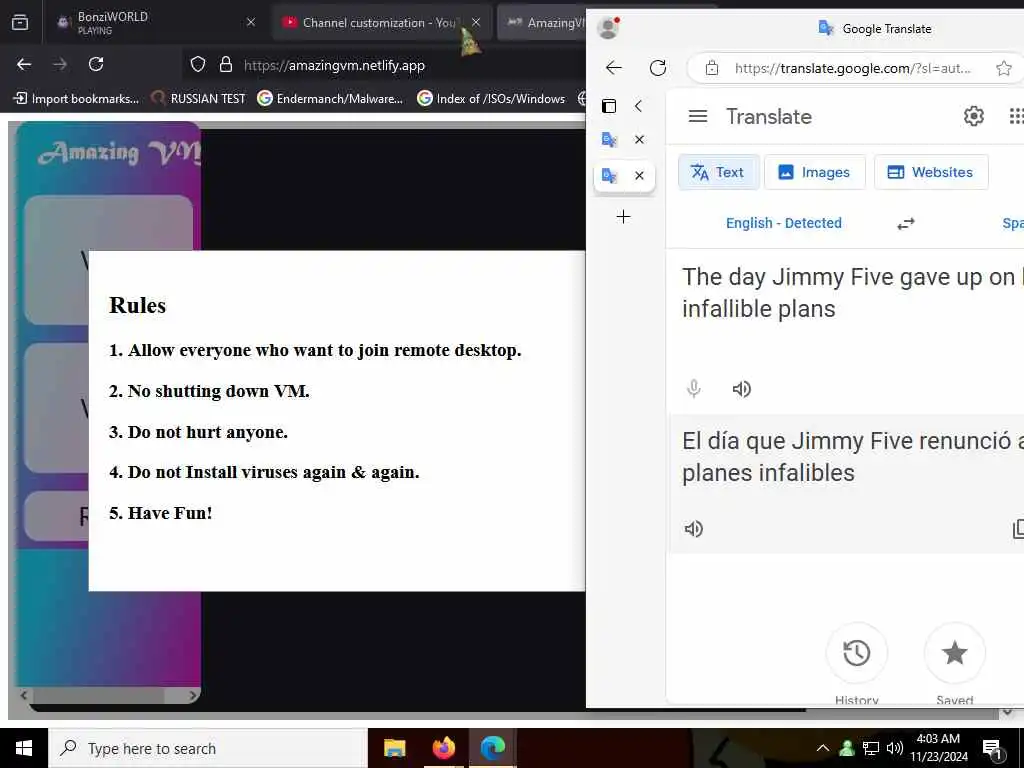Open the volume tray icon
The height and width of the screenshot is (768, 1024).
pyautogui.click(x=895, y=748)
